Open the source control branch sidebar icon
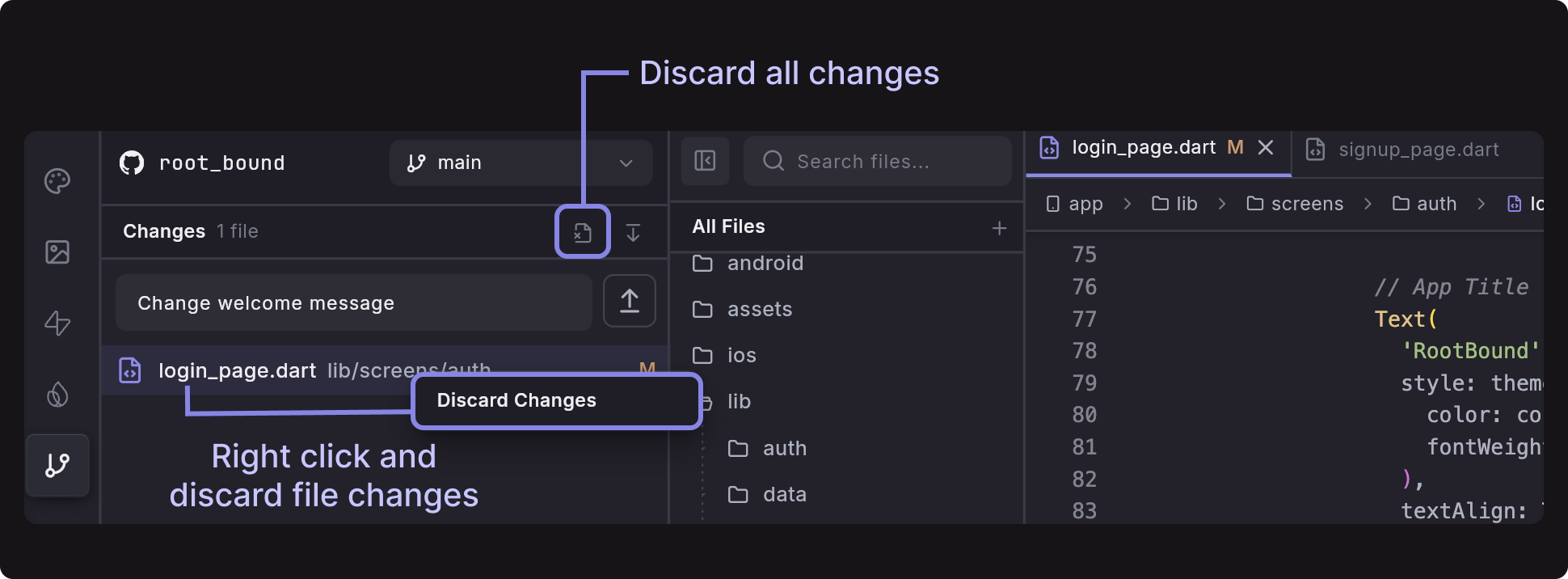 (x=57, y=465)
